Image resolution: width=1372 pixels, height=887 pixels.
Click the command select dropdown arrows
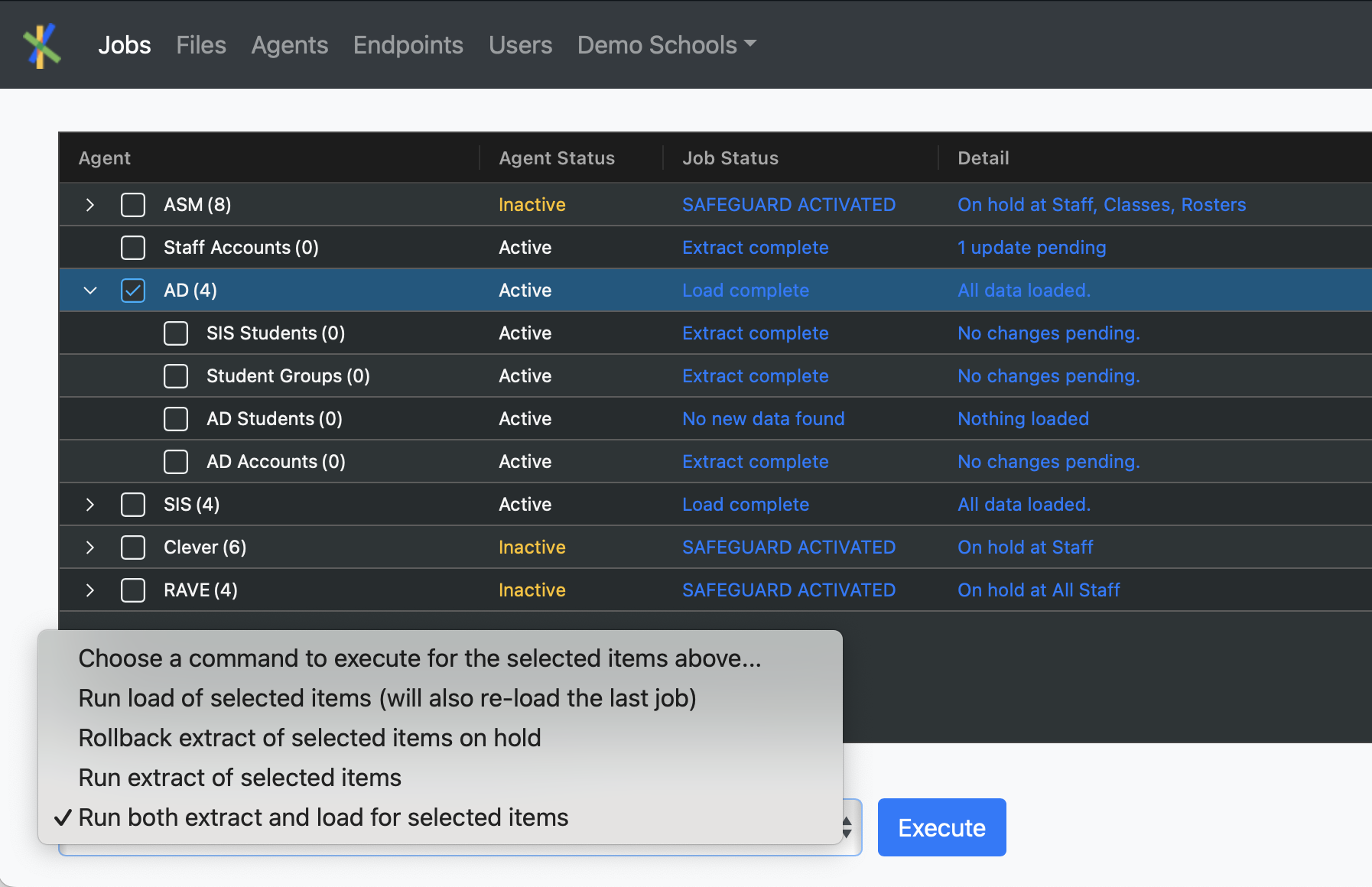847,827
